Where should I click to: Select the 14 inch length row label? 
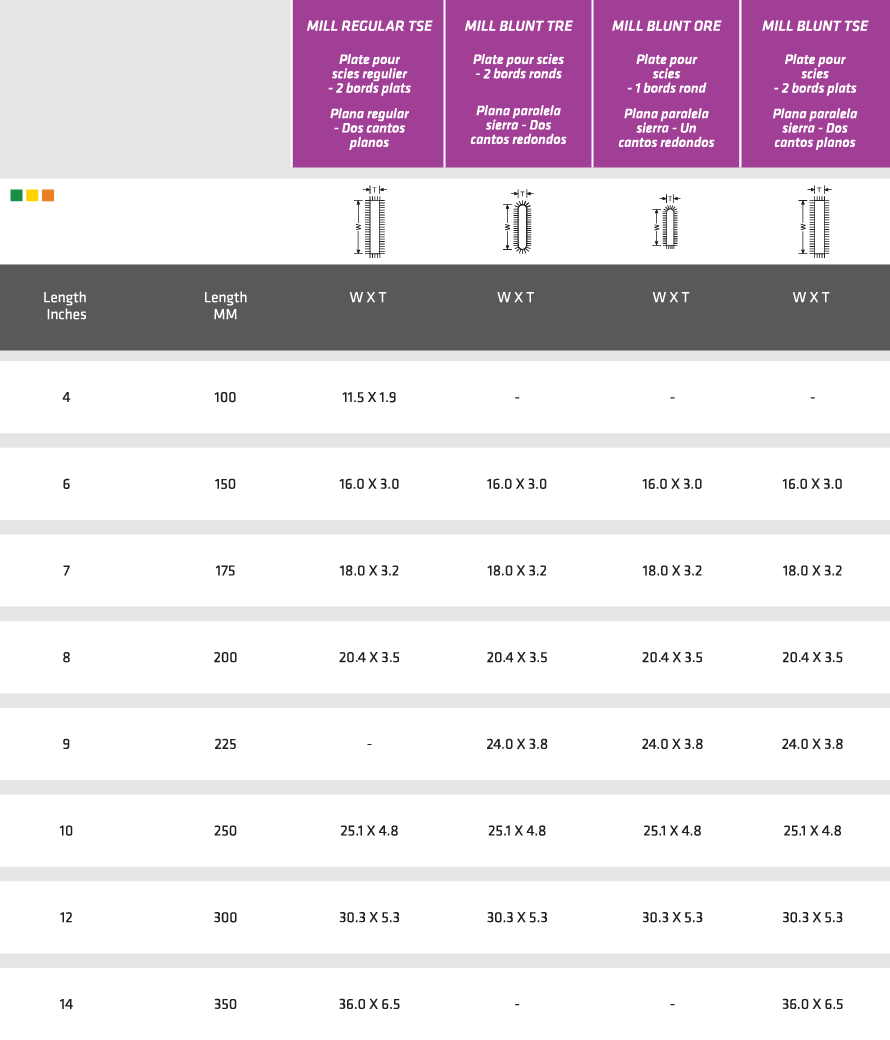66,1004
